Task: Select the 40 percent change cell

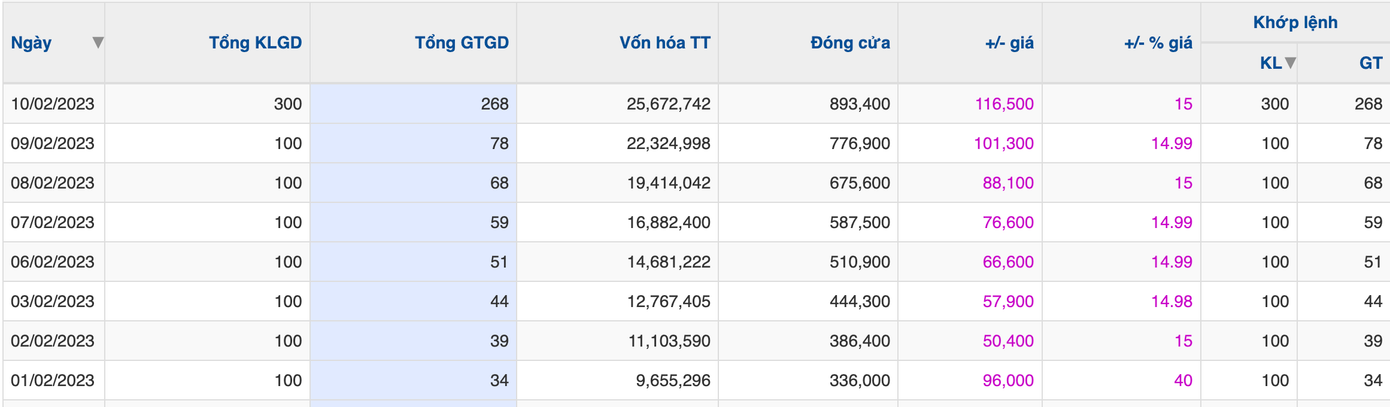Action: (1182, 380)
